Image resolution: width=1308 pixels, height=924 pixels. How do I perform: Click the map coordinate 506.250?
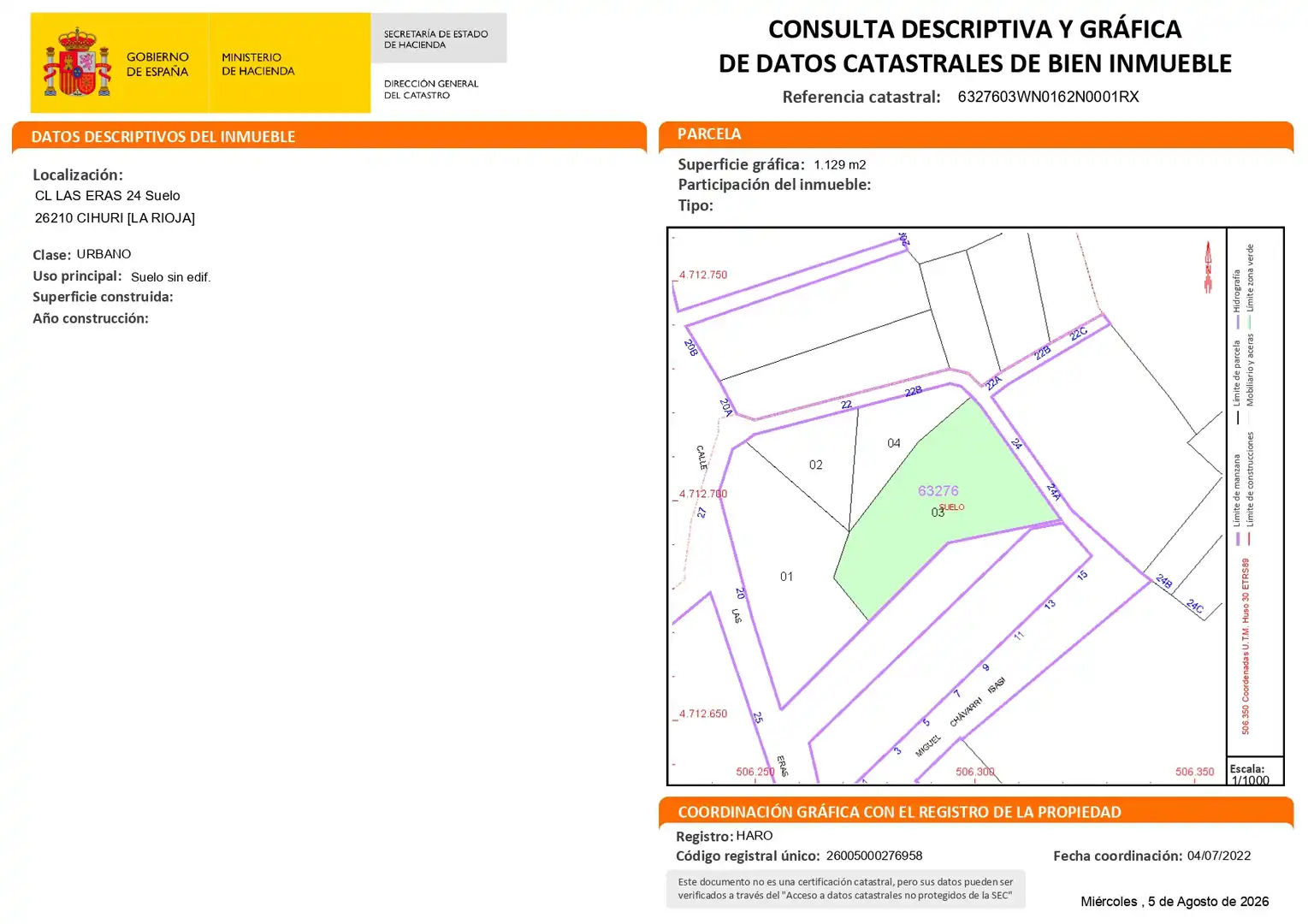click(x=755, y=772)
